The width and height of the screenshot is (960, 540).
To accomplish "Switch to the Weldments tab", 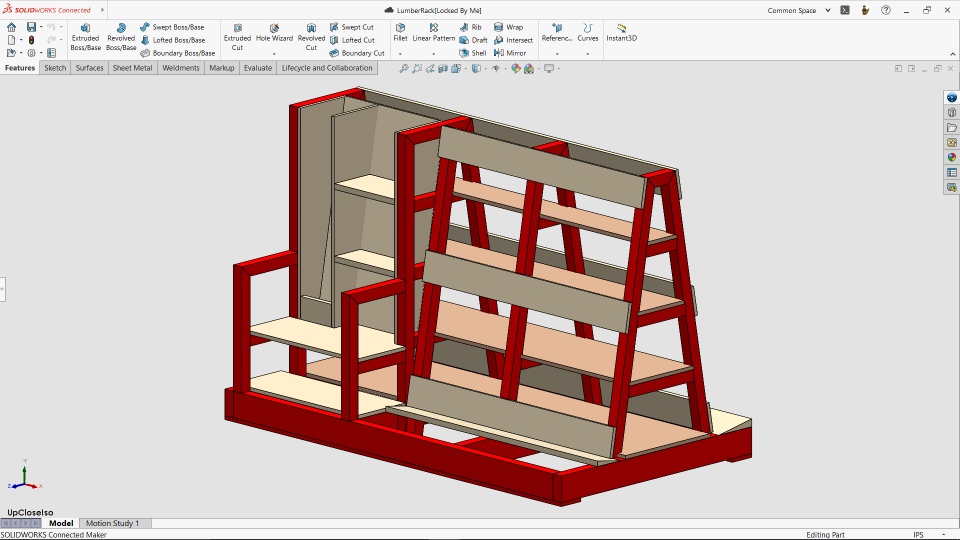I will [x=181, y=68].
